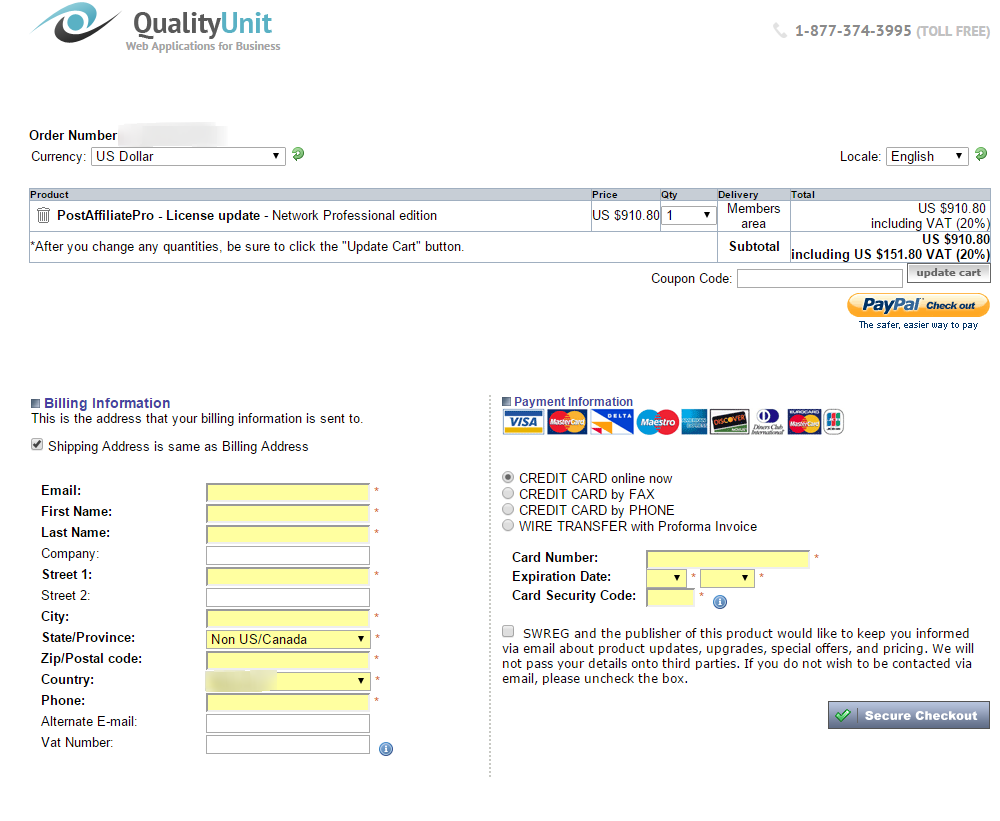Select CREDIT CARD by PHONE option

coord(508,509)
